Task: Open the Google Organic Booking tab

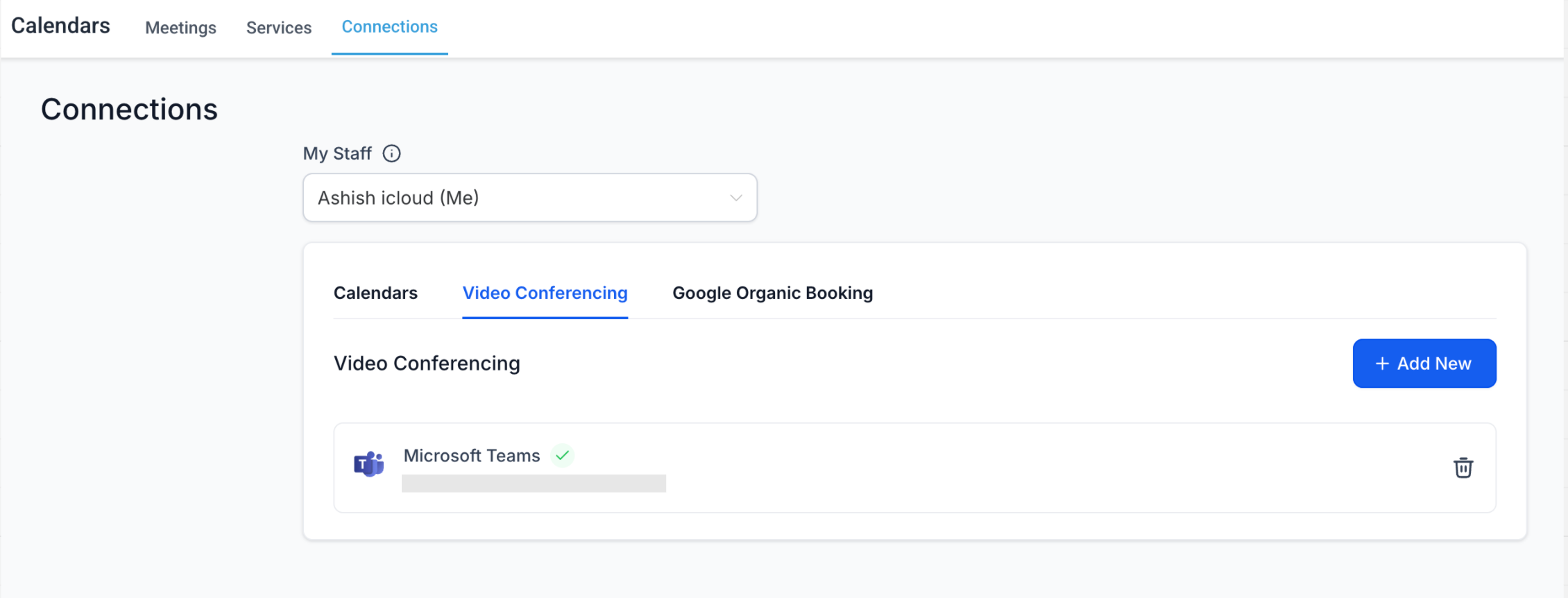Action: point(772,293)
